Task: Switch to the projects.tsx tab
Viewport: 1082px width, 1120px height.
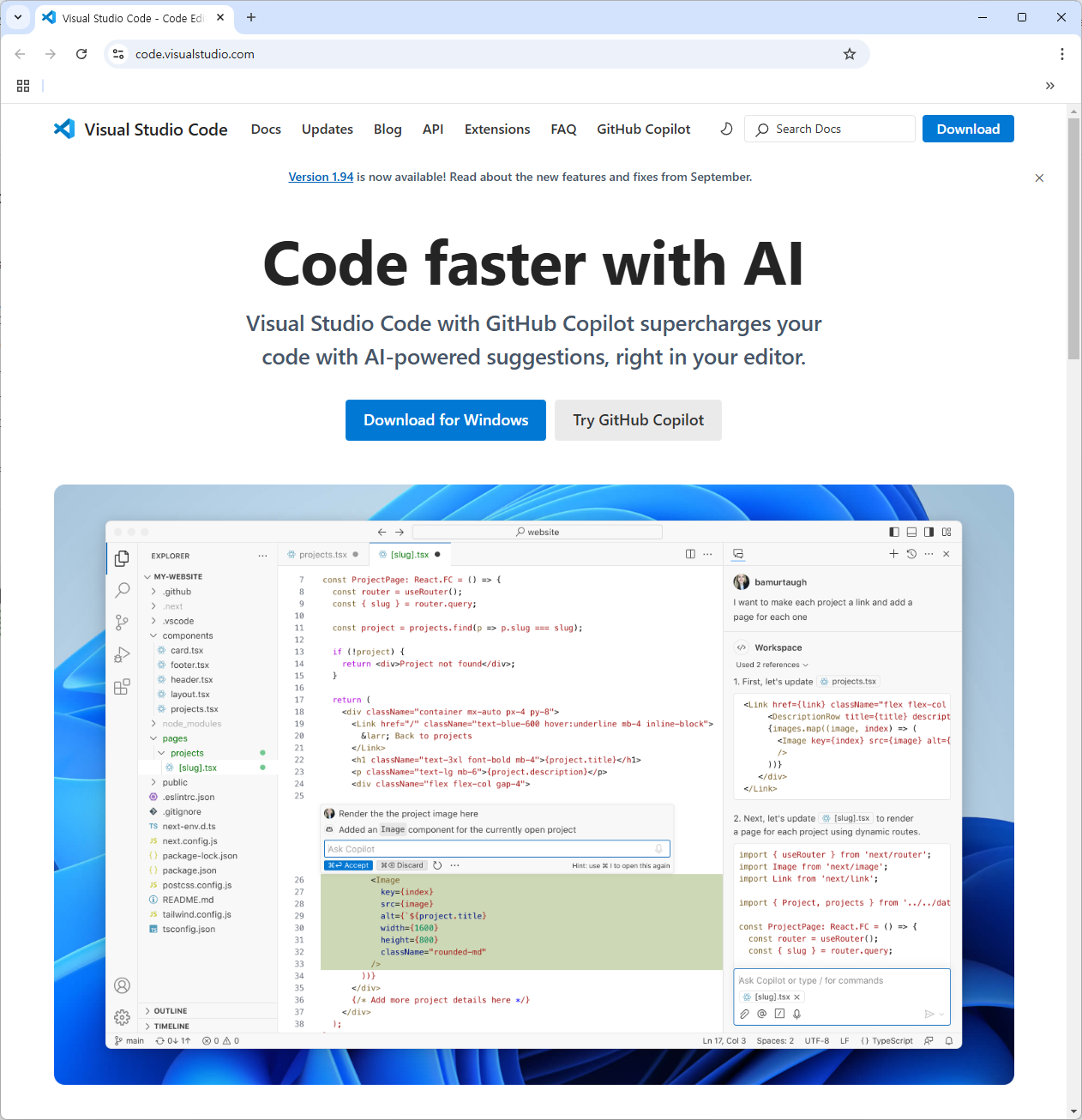Action: tap(324, 554)
